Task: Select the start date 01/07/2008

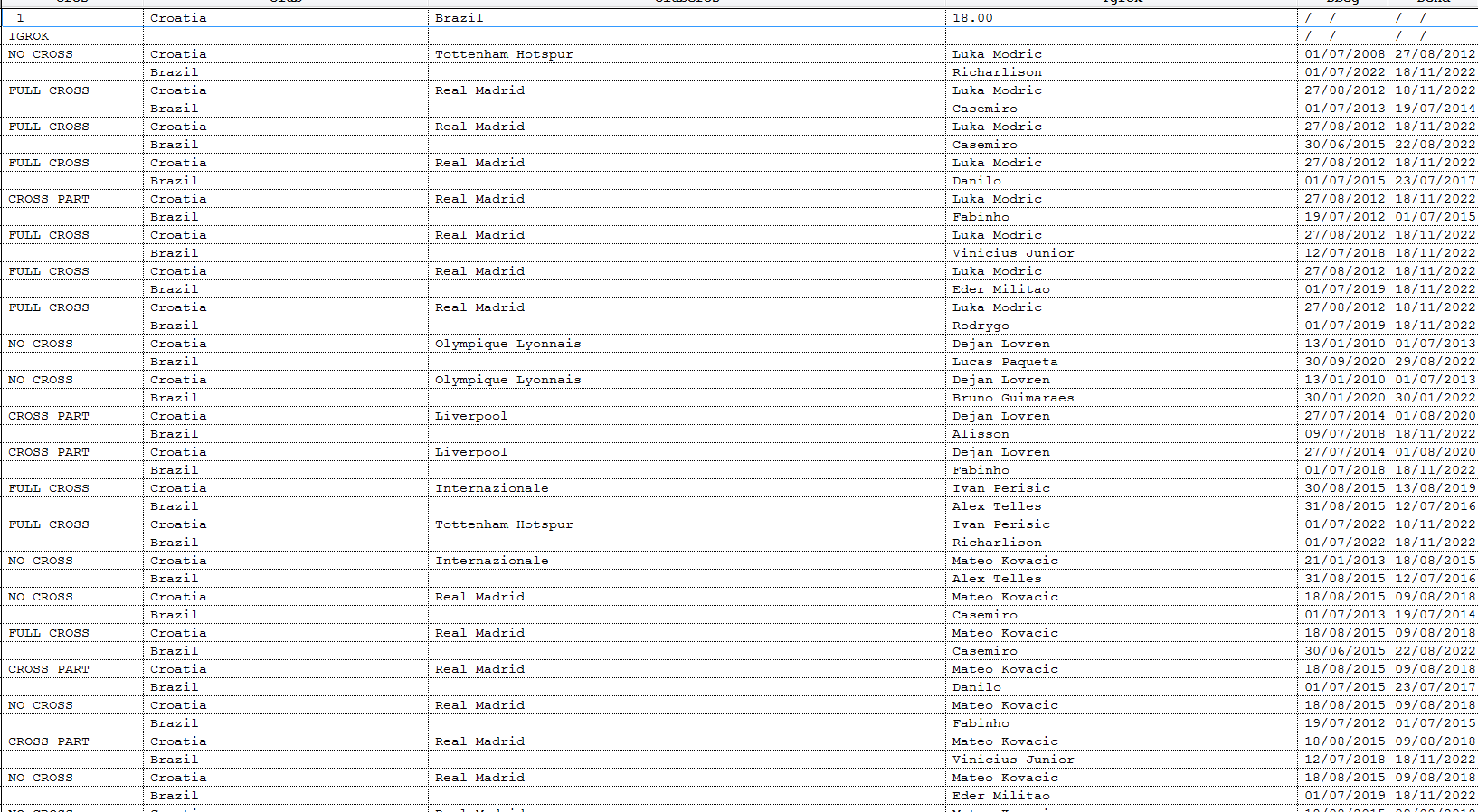Action: pyautogui.click(x=1345, y=54)
